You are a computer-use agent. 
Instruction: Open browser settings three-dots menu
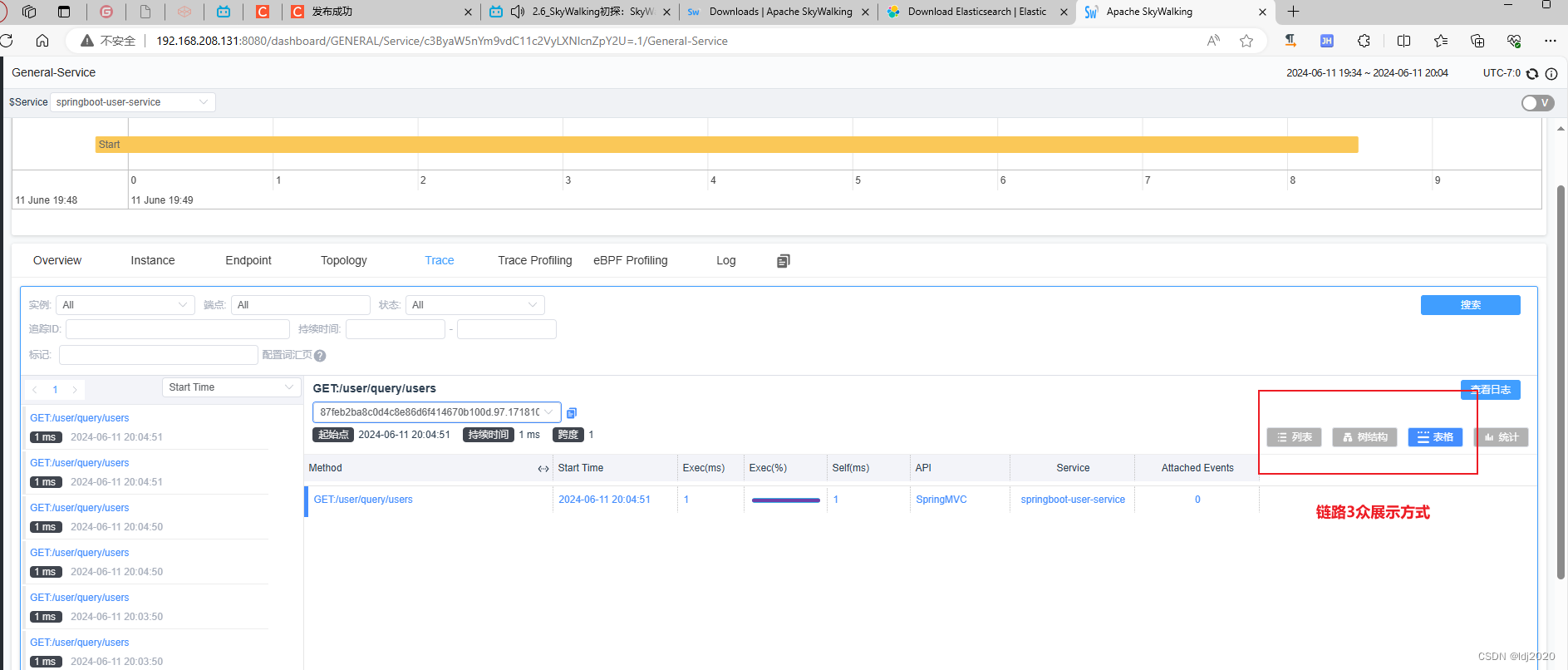pyautogui.click(x=1551, y=41)
